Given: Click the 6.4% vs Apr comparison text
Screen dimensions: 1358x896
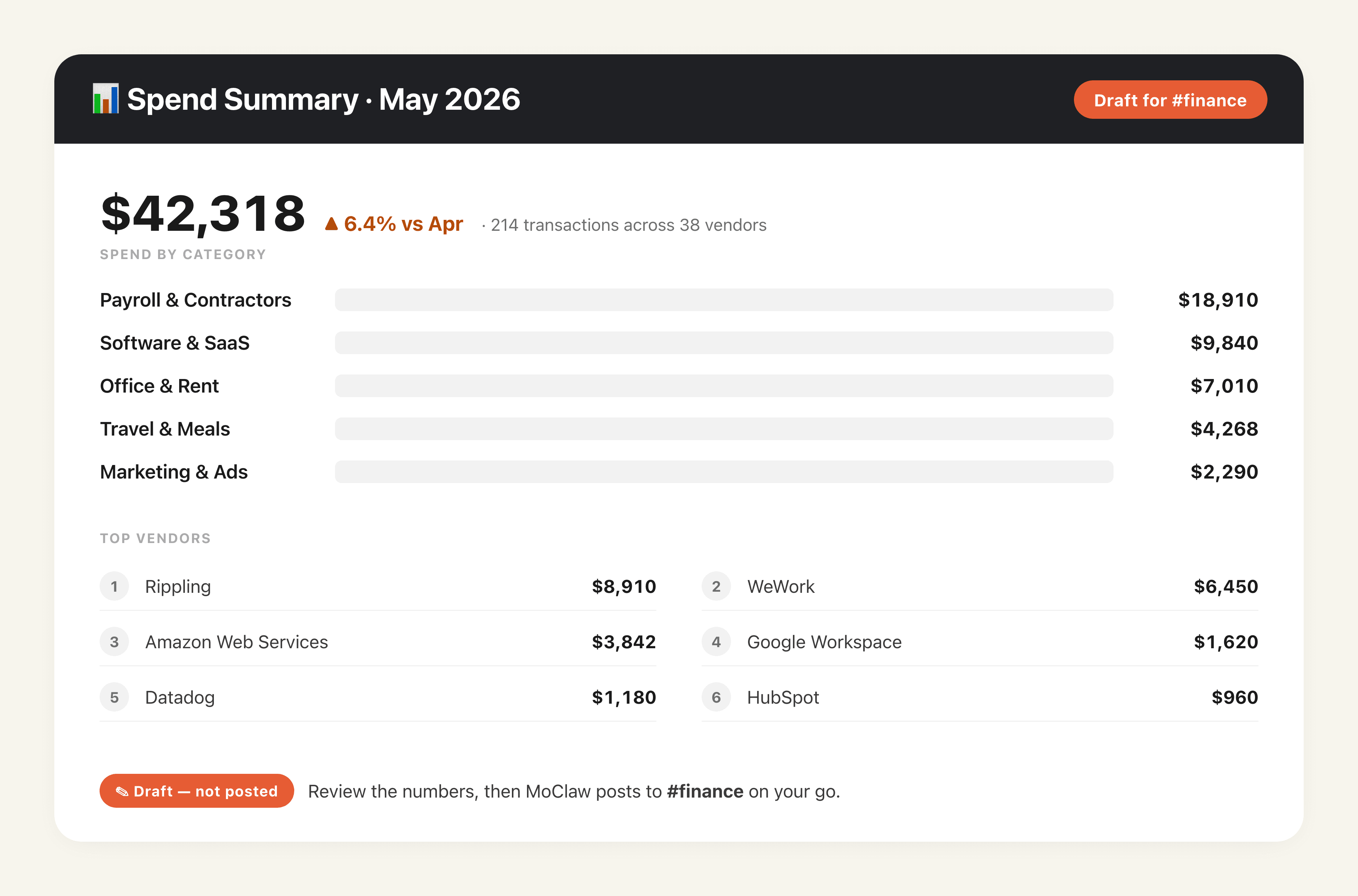Looking at the screenshot, I should click(x=403, y=224).
